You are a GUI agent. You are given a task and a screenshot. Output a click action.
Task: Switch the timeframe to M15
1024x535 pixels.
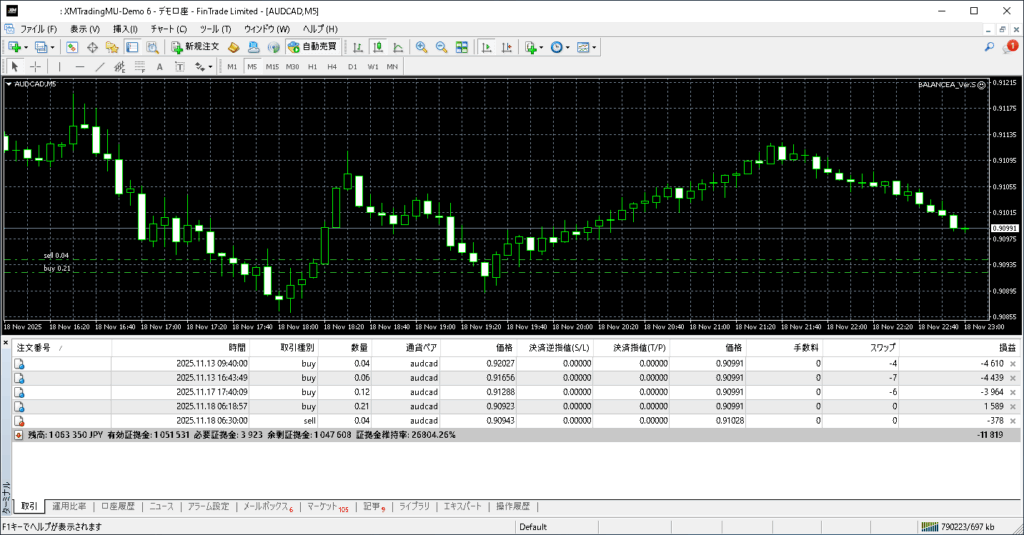[x=272, y=67]
